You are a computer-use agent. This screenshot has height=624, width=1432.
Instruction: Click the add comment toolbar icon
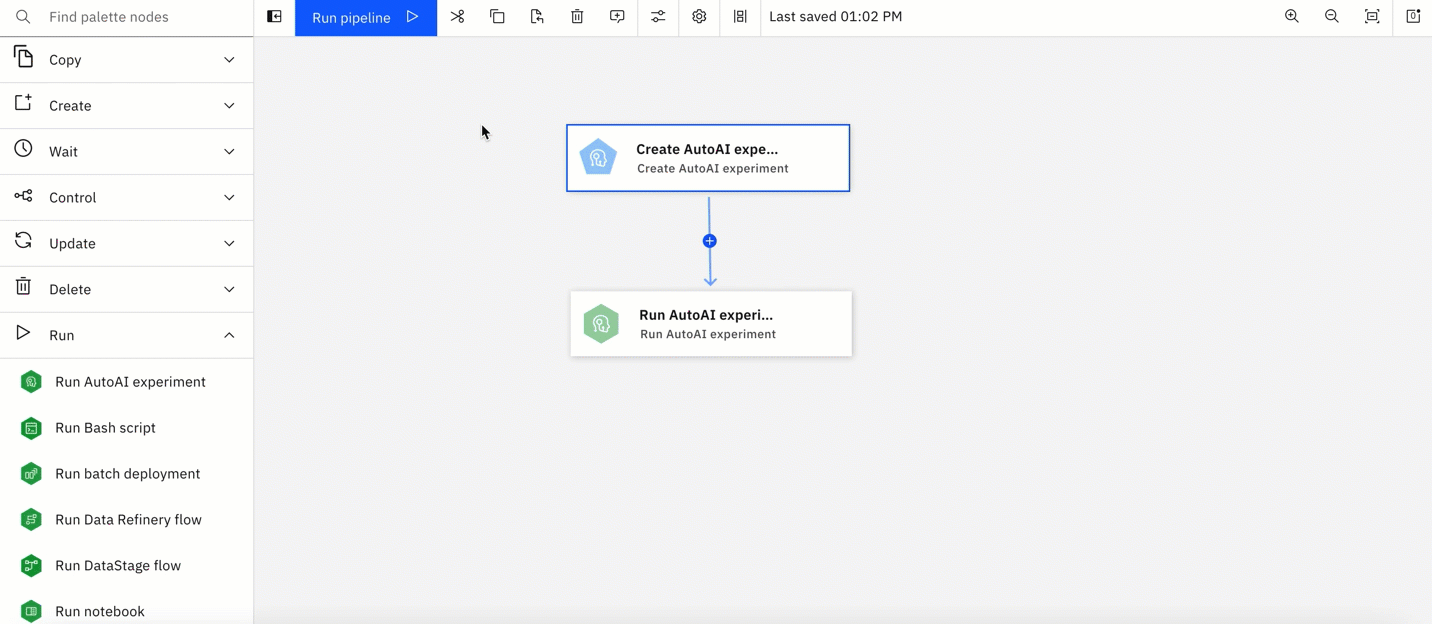coord(617,17)
